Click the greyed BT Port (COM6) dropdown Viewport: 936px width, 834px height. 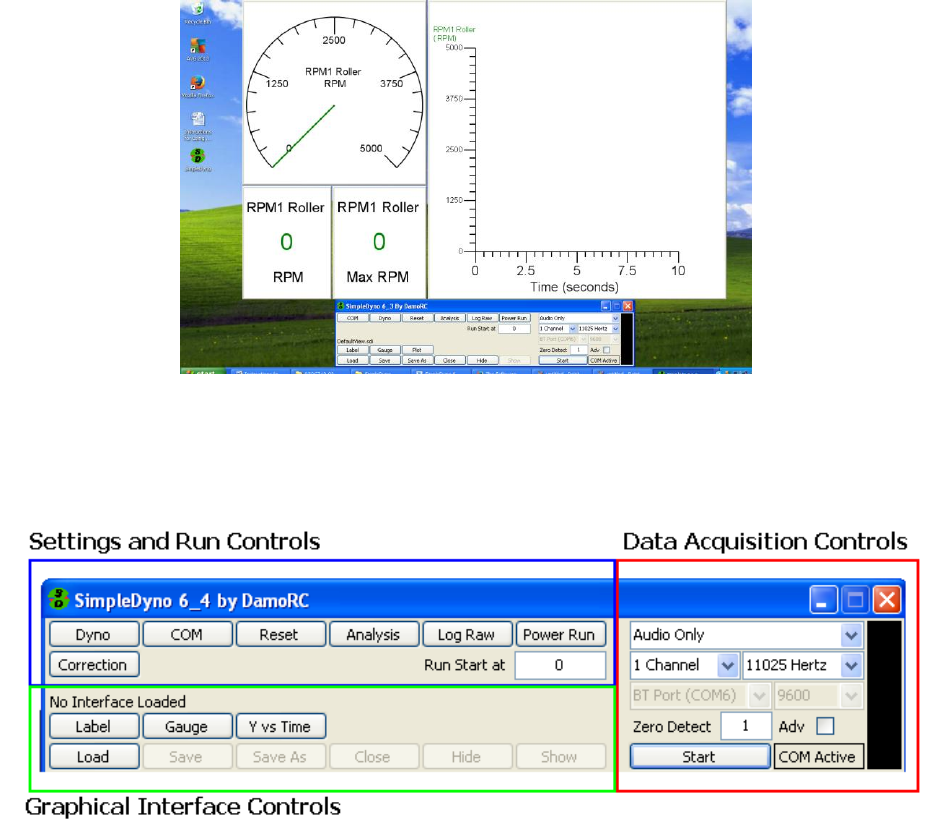(x=700, y=695)
